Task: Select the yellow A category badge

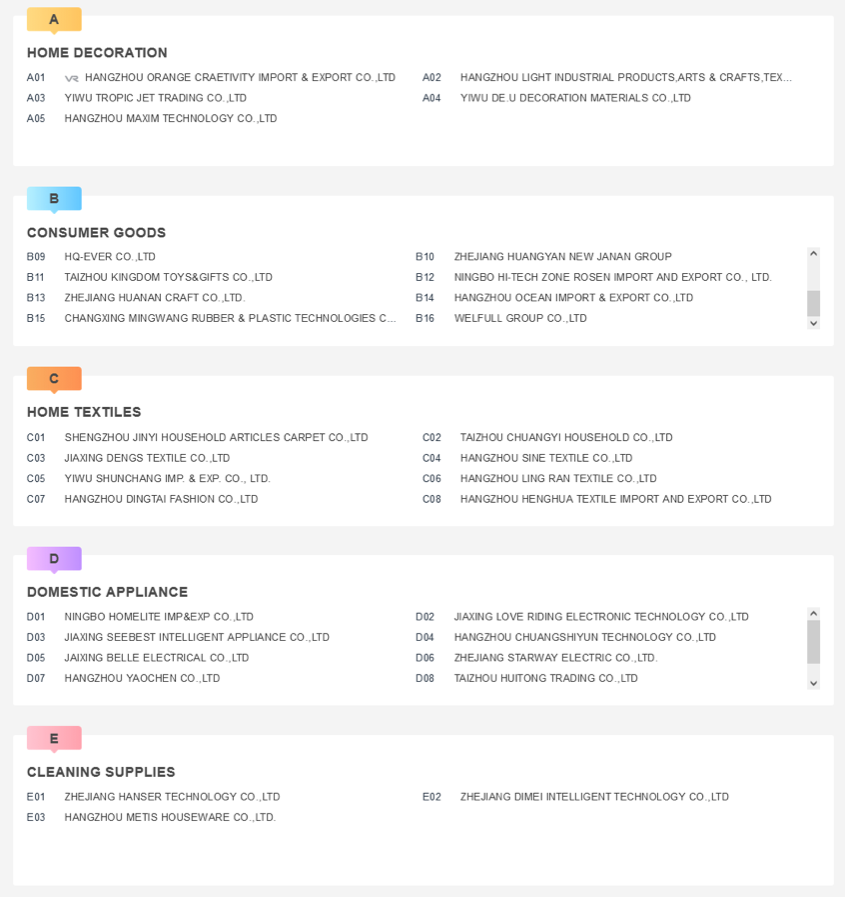Action: click(x=54, y=19)
